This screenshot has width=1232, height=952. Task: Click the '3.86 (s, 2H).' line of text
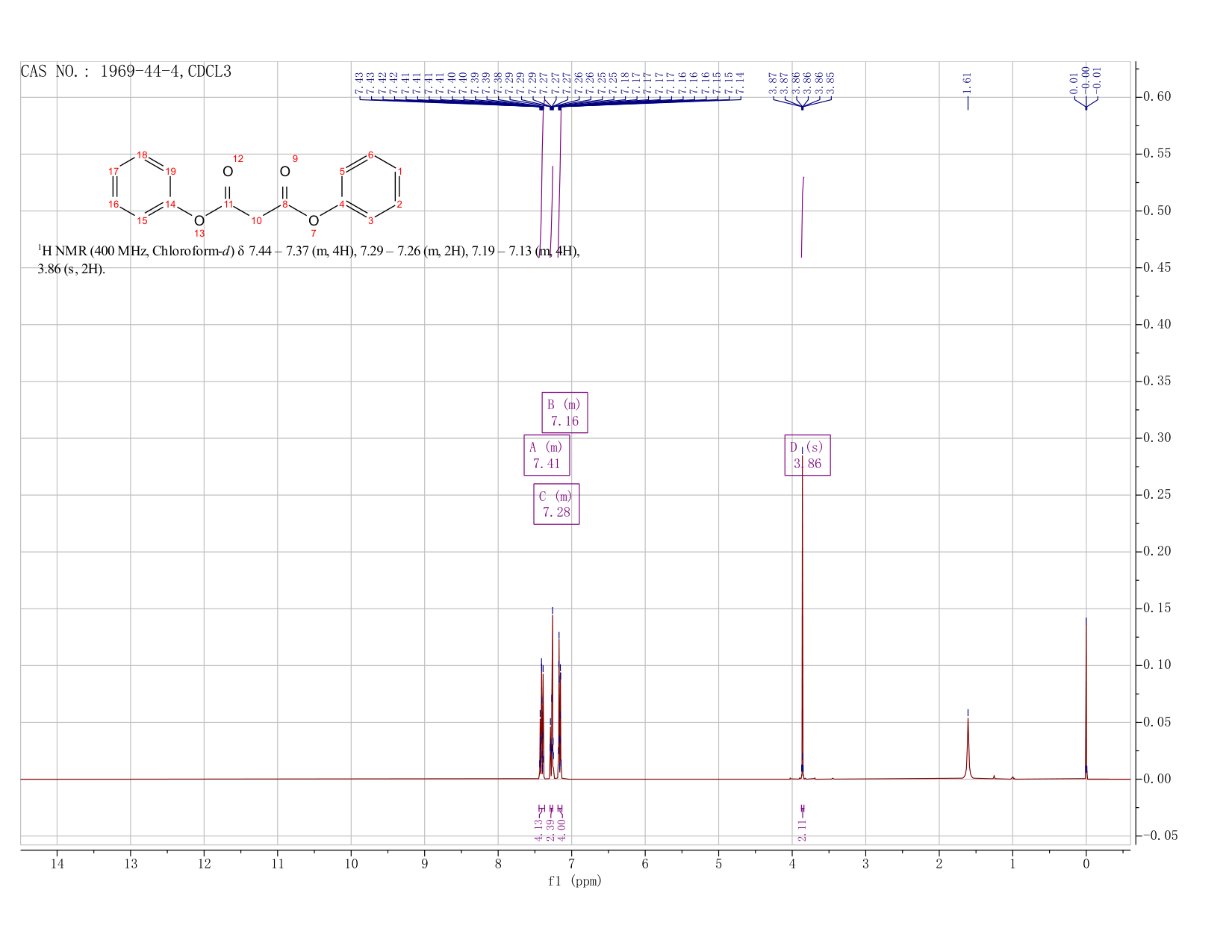click(72, 270)
